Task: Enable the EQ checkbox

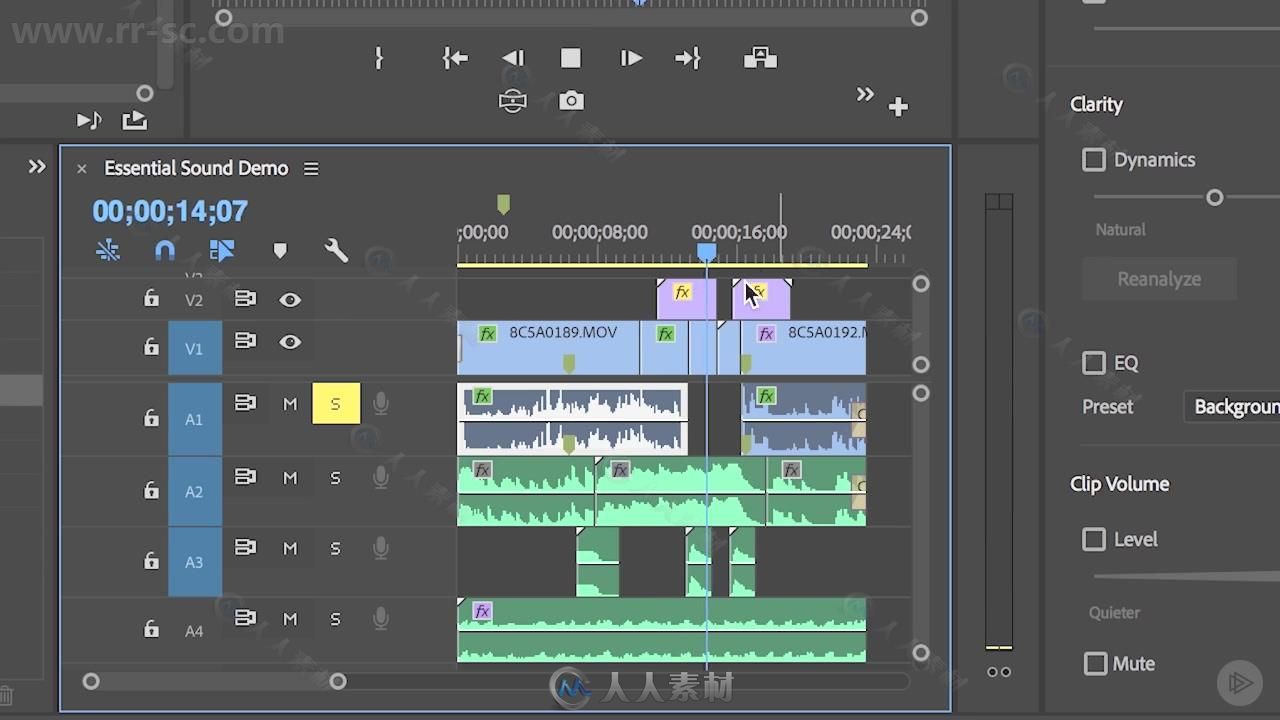Action: (x=1094, y=363)
